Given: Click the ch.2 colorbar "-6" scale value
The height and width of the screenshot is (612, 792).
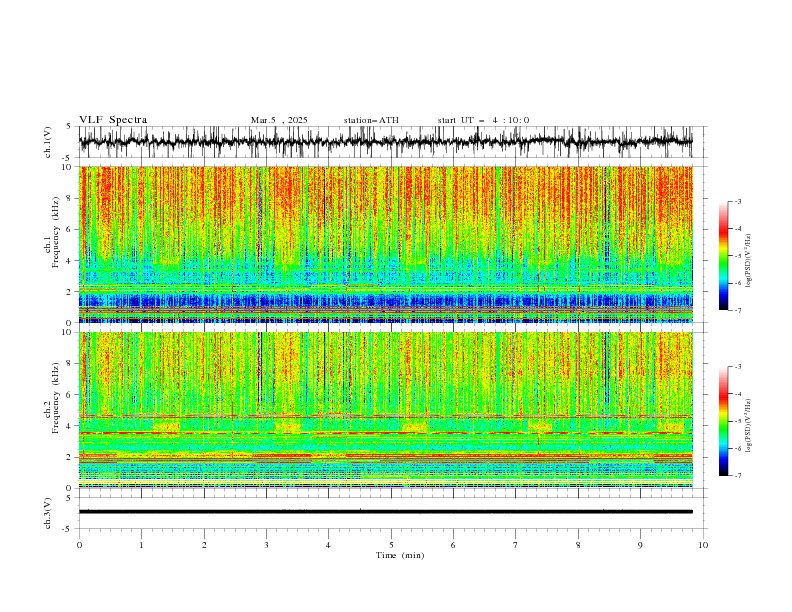Looking at the screenshot, I should coord(738,448).
